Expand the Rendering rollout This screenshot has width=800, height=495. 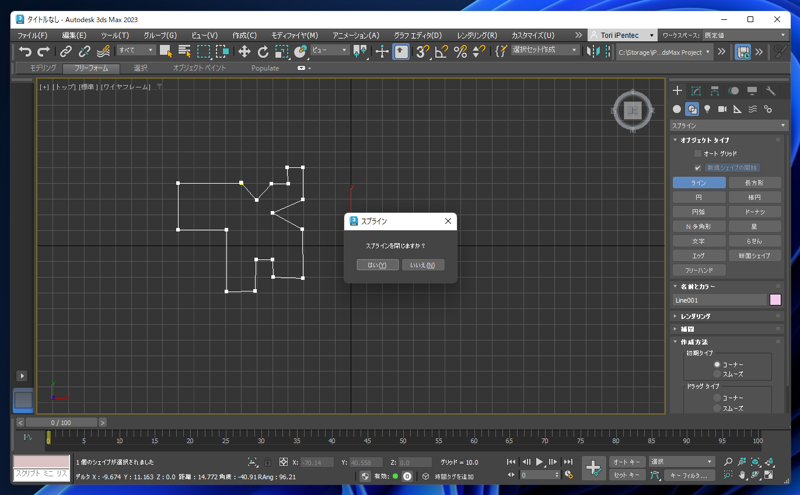(728, 316)
